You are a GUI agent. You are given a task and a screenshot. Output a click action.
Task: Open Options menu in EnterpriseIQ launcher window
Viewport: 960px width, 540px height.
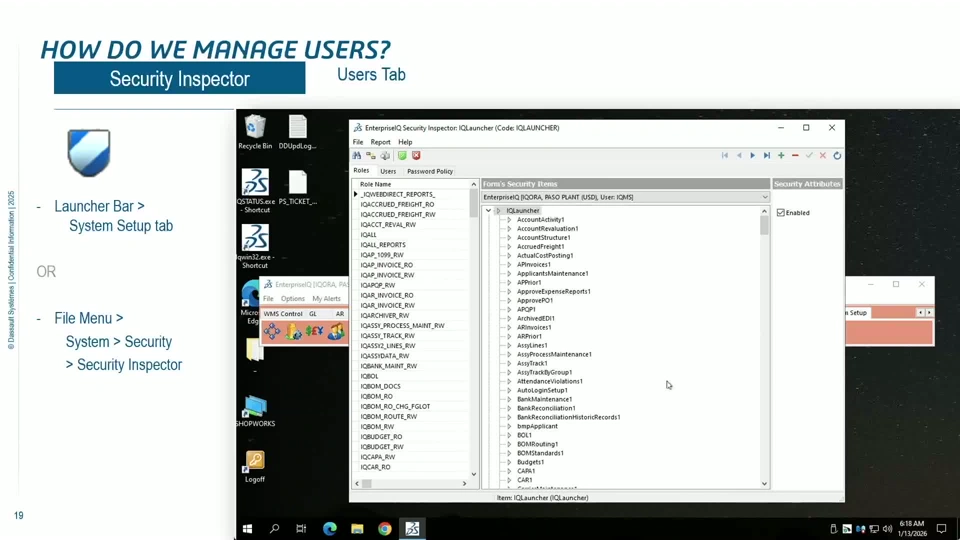tap(293, 299)
